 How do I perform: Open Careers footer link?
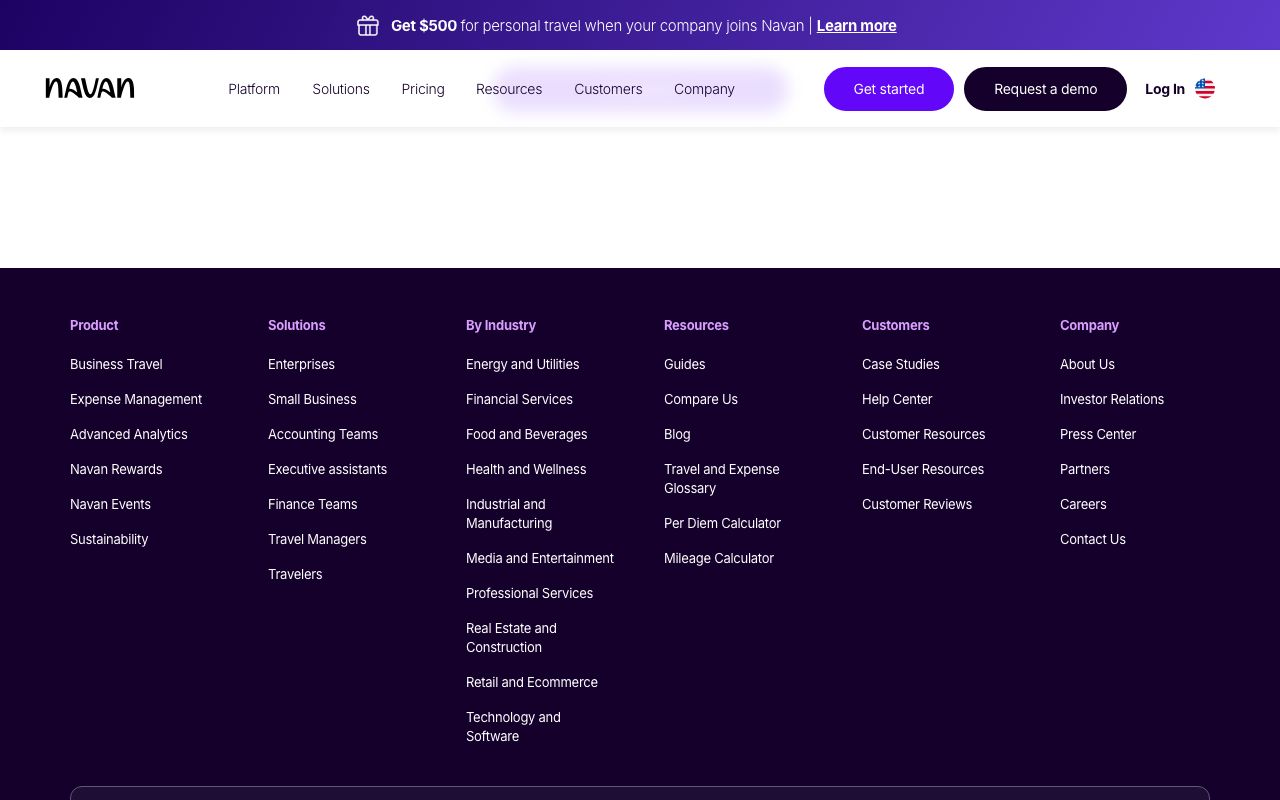1083,505
